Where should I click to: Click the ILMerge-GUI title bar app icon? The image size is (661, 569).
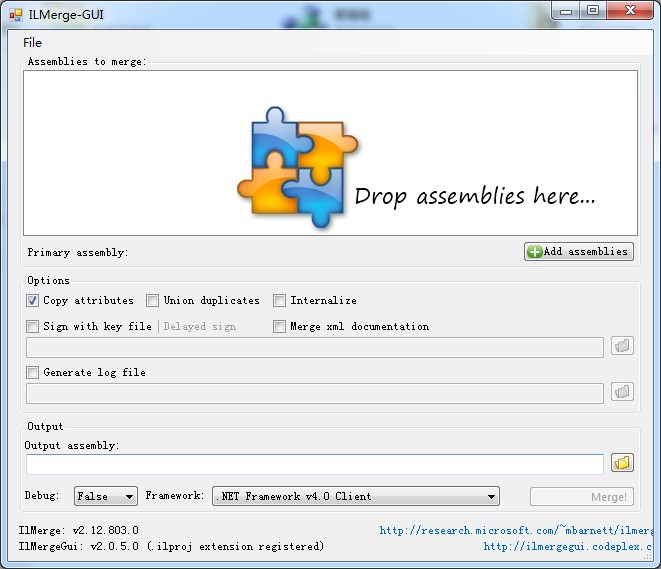tap(16, 15)
